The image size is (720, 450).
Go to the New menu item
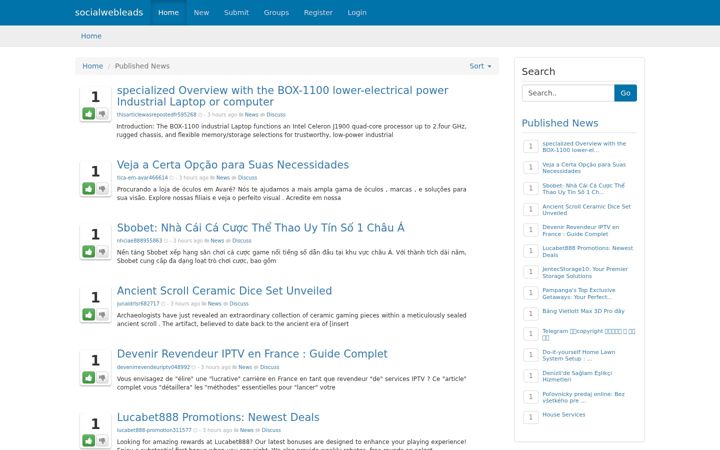pos(201,12)
